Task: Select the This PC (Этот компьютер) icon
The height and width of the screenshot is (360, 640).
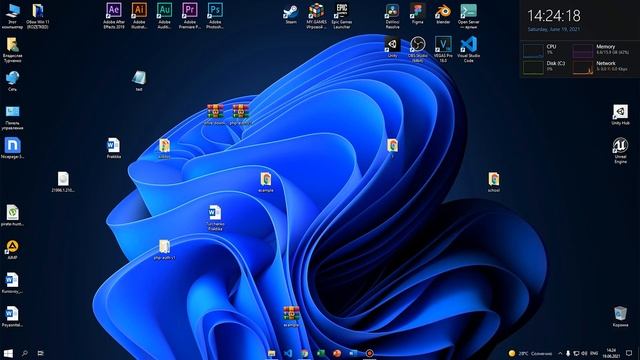Action: pyautogui.click(x=12, y=16)
